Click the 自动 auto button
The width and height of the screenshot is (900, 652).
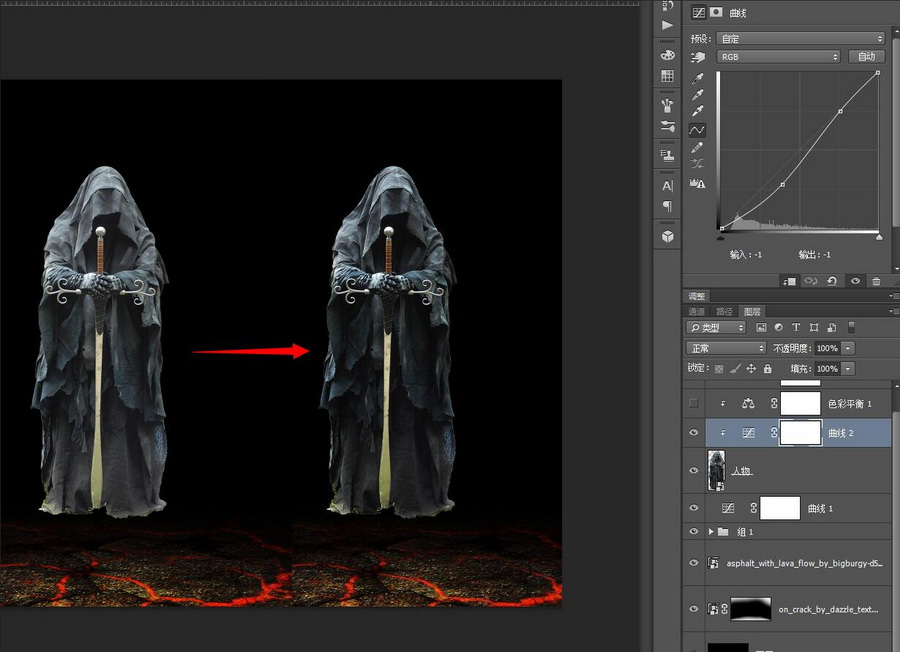(866, 57)
